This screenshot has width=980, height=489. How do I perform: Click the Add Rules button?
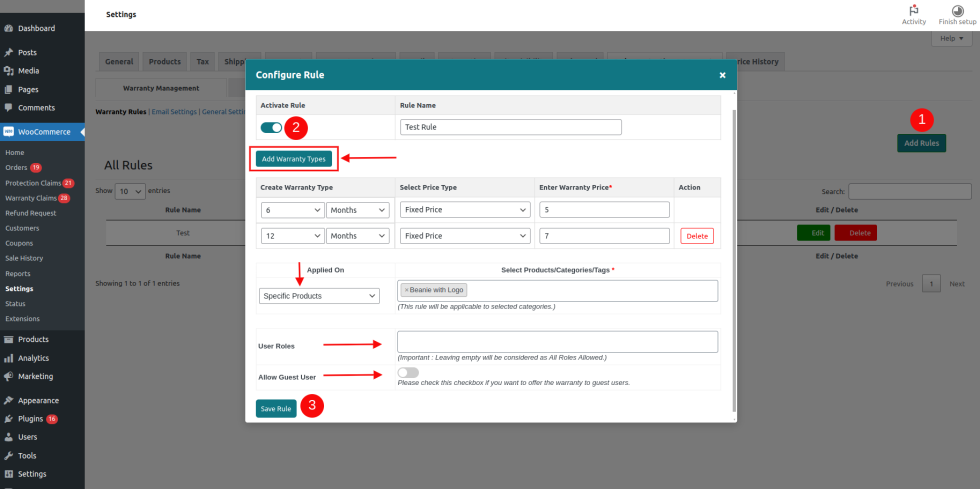922,143
